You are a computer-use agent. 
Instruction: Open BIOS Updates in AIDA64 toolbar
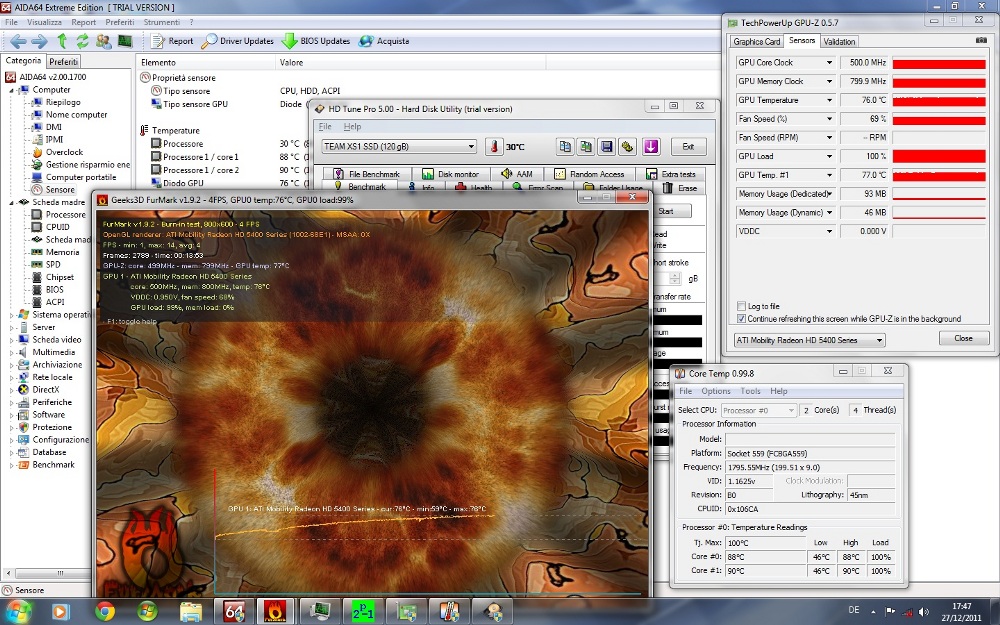pyautogui.click(x=316, y=41)
